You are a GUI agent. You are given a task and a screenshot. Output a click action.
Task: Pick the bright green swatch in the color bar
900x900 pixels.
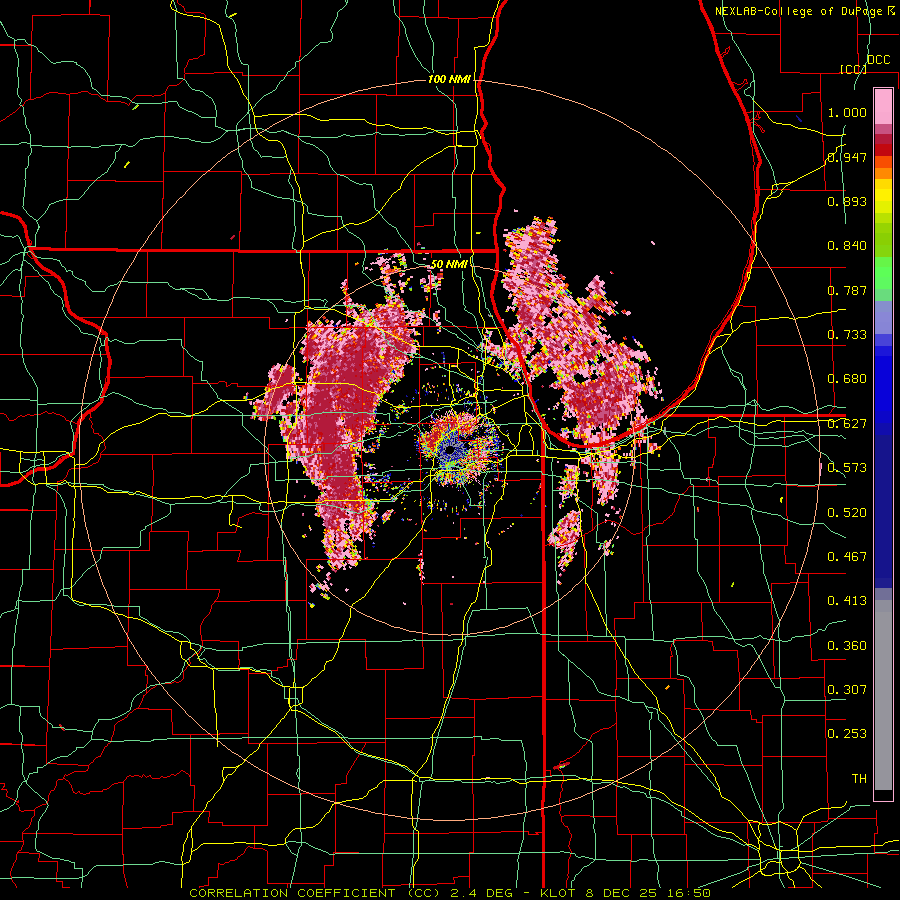(883, 273)
